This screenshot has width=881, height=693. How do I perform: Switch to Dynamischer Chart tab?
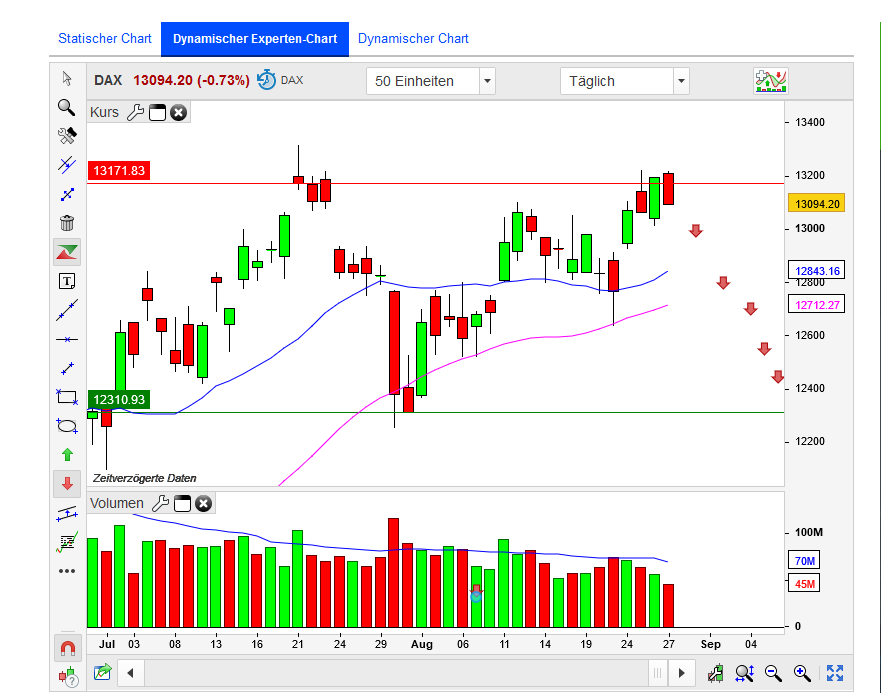point(413,38)
